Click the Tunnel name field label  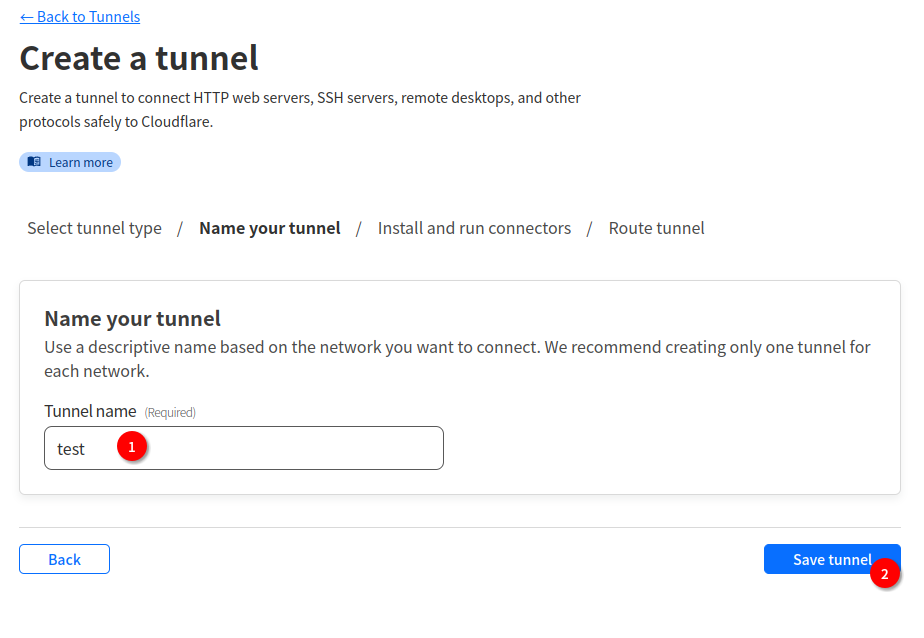[90, 411]
